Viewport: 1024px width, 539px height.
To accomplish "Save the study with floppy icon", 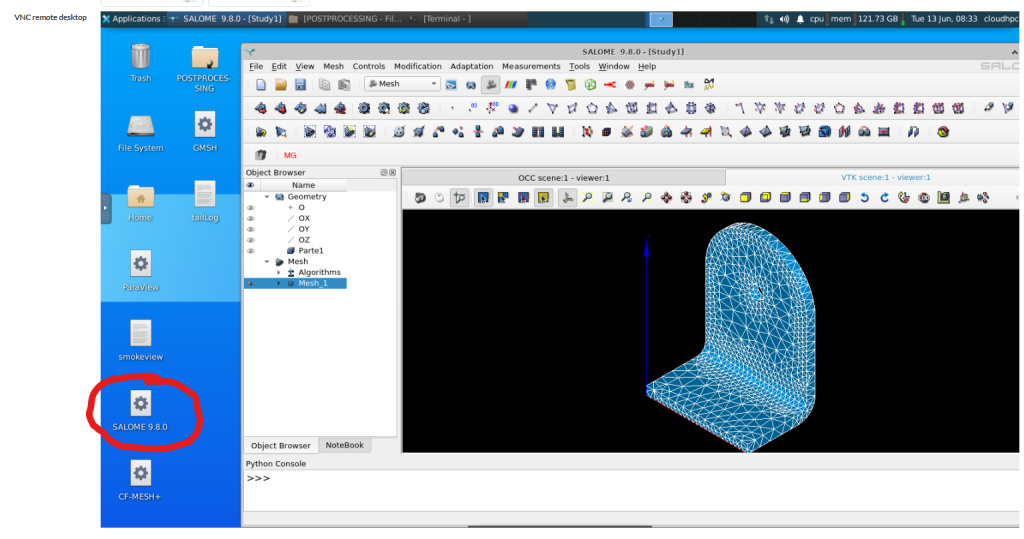I will coord(300,84).
